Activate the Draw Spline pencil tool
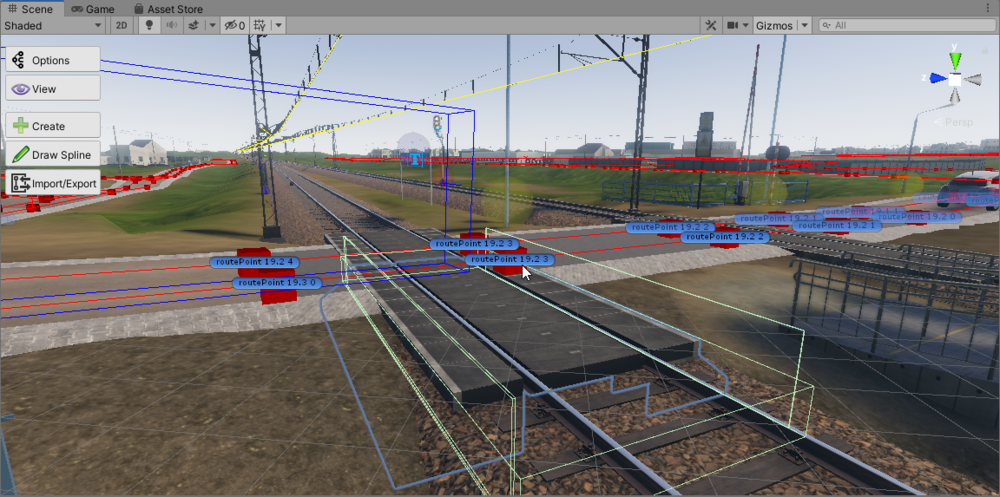 53,154
